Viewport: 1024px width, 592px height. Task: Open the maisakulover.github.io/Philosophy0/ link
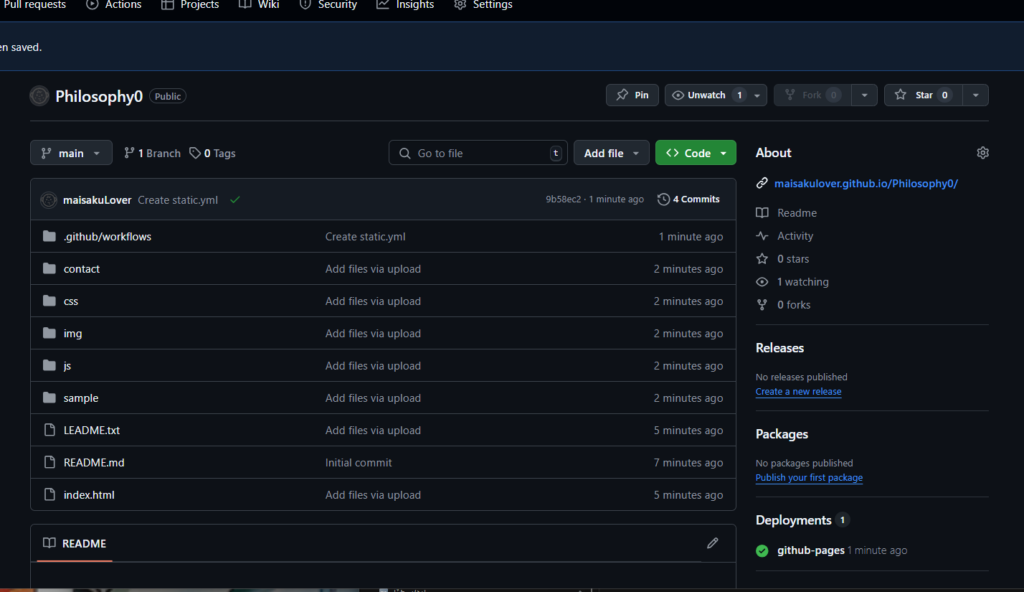[866, 184]
